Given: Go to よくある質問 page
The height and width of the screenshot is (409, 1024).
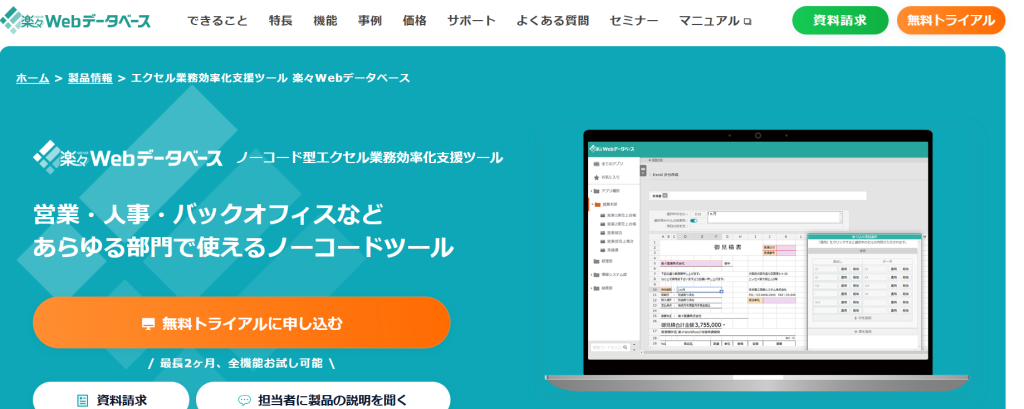Looking at the screenshot, I should pos(552,21).
